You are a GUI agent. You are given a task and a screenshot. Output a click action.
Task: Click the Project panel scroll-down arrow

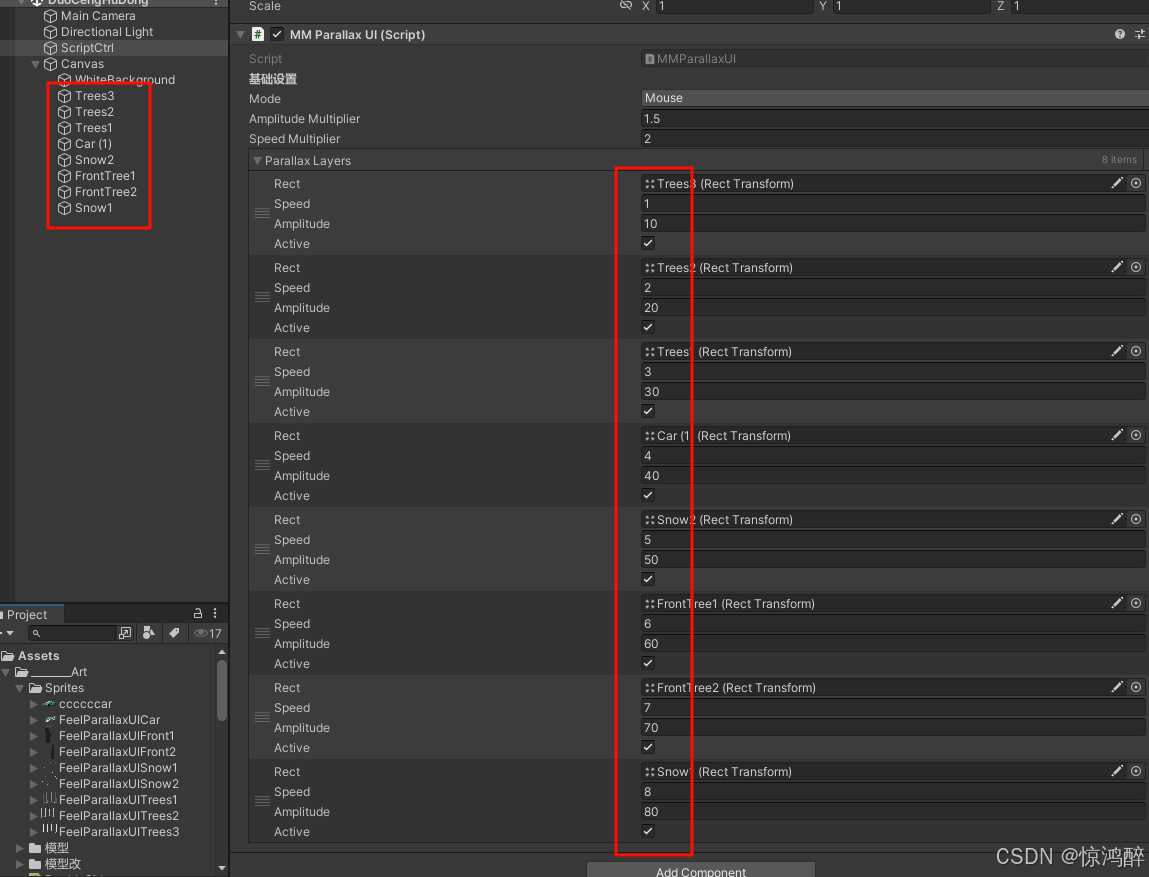[222, 868]
